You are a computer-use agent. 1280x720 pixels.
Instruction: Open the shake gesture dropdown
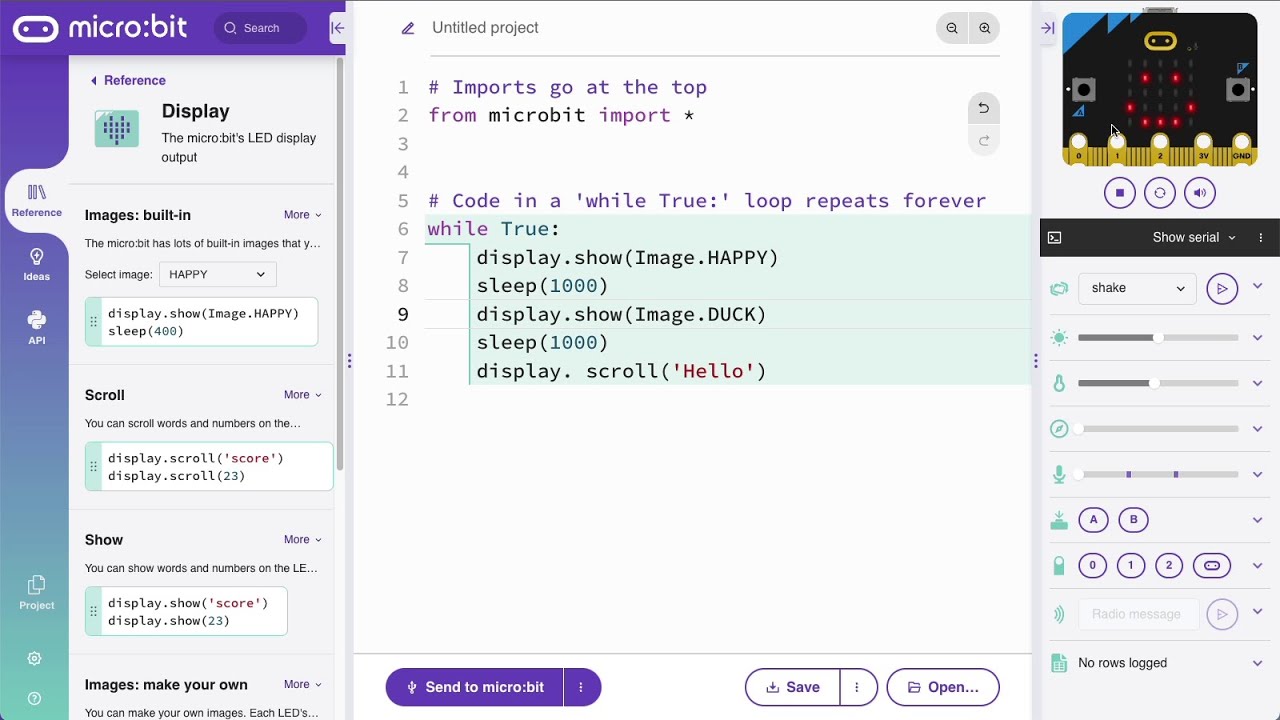pos(1137,288)
